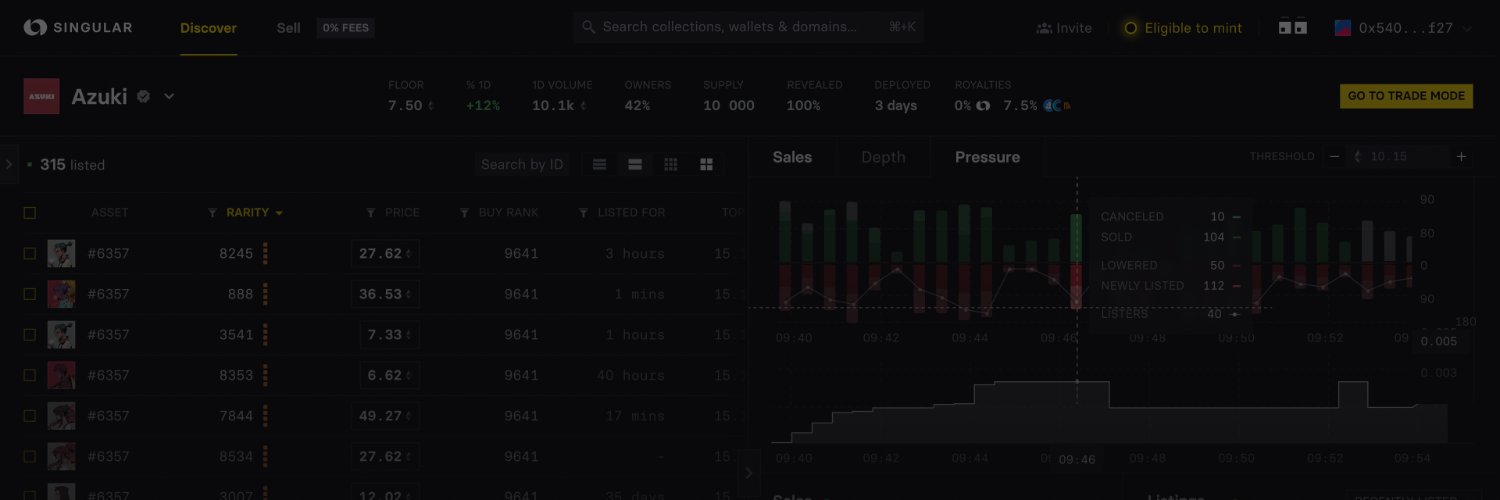
Task: Collapse the chart panel via bottom arrow
Action: pos(750,473)
